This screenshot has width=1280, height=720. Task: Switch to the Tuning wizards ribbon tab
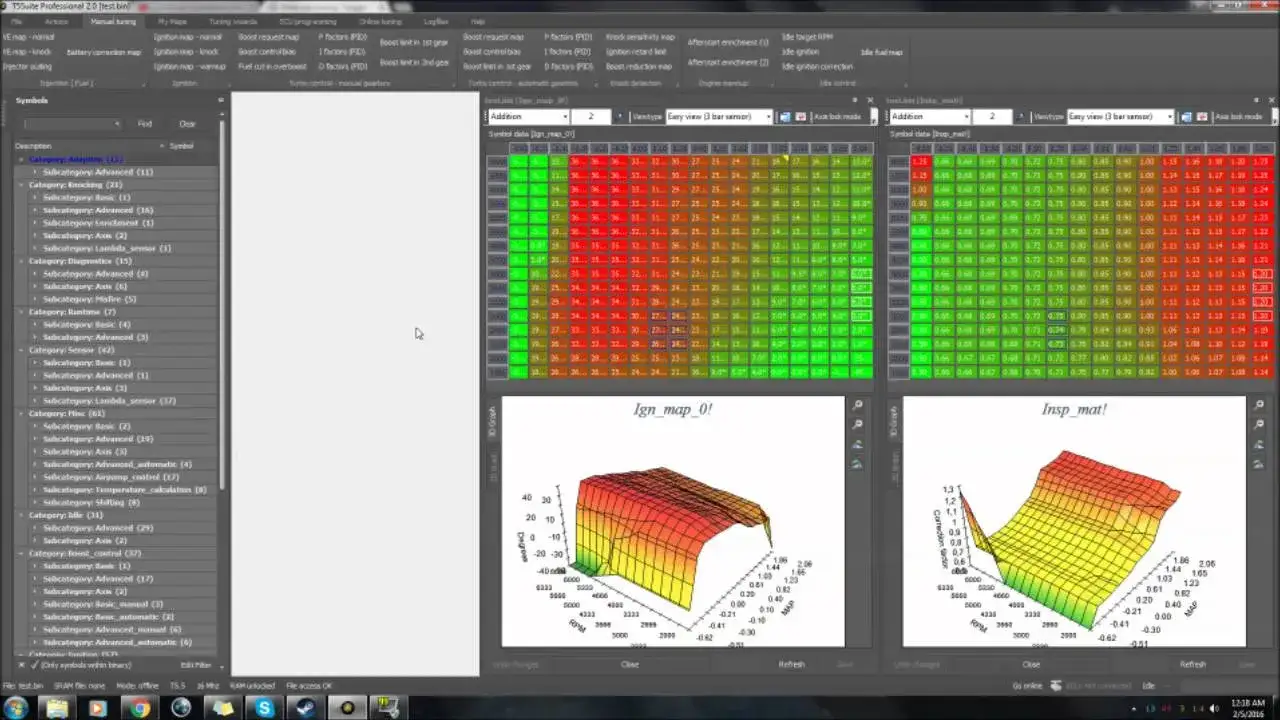232,21
